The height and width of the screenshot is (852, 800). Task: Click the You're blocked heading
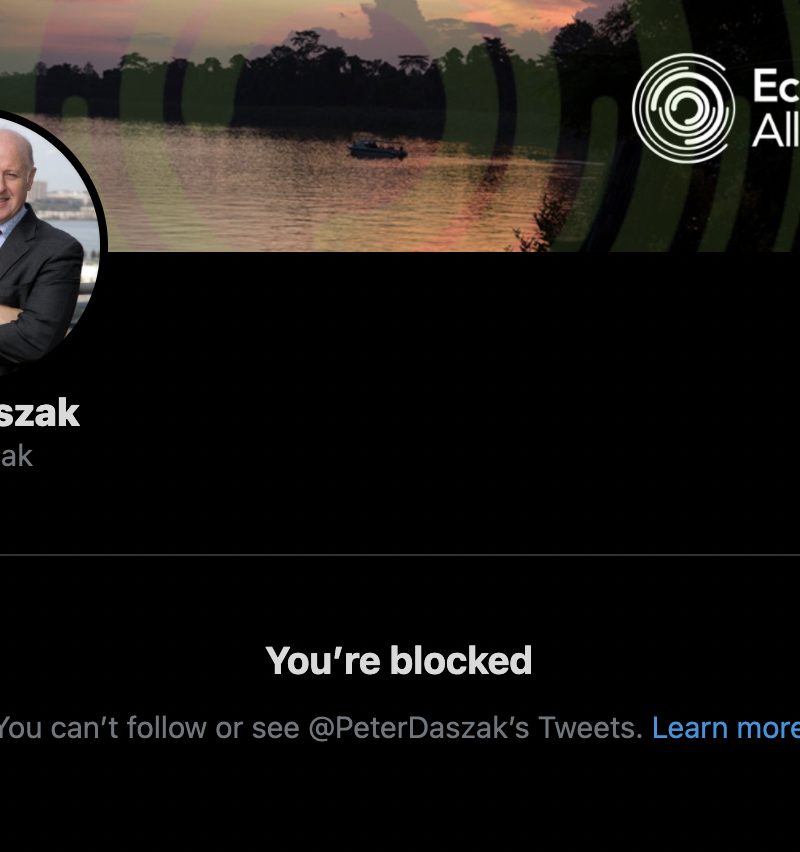click(398, 661)
